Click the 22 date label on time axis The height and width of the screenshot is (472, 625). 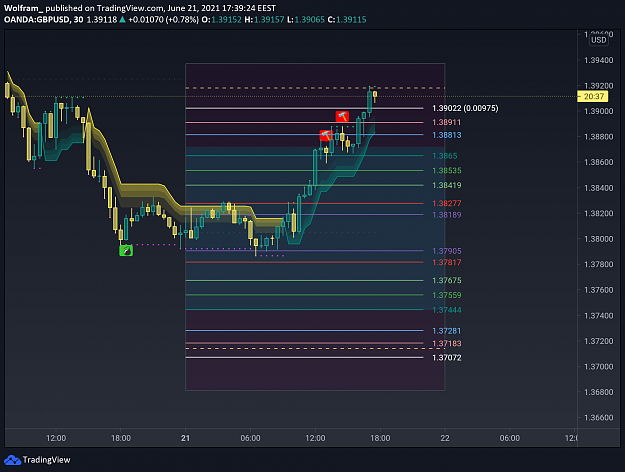point(445,438)
